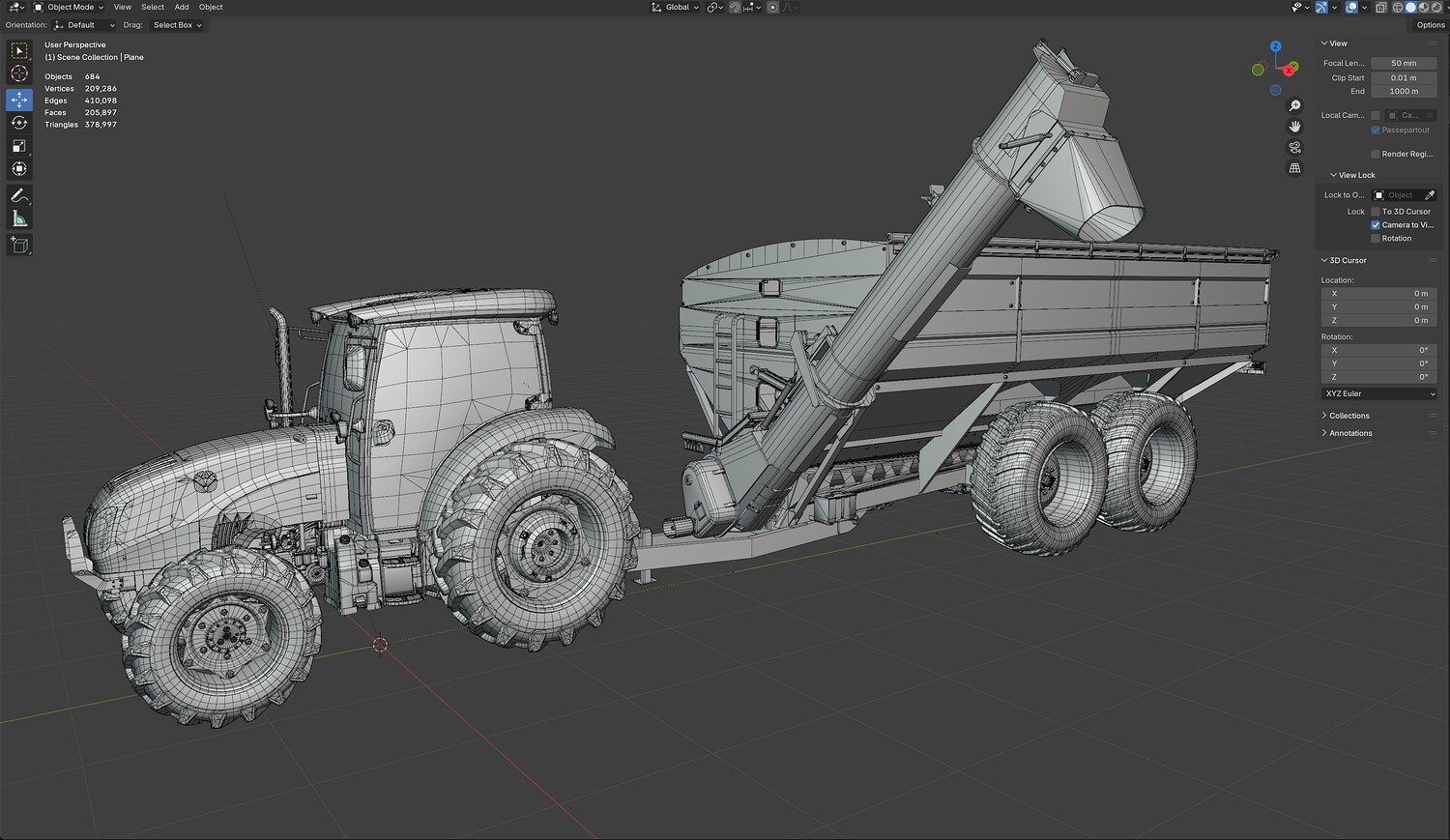This screenshot has width=1450, height=840.
Task: Open the Global transform orientation dropdown
Action: tap(675, 7)
